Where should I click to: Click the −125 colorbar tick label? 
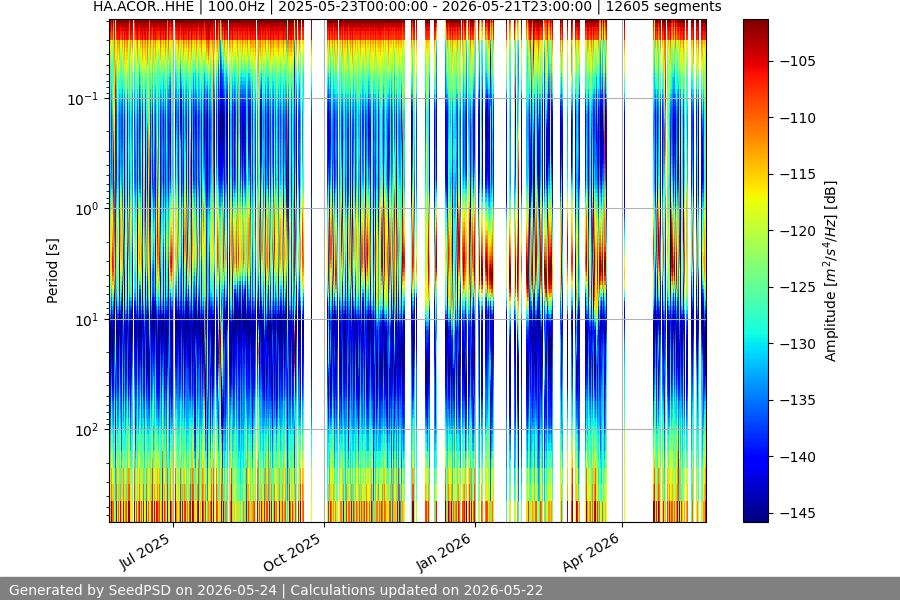797,287
